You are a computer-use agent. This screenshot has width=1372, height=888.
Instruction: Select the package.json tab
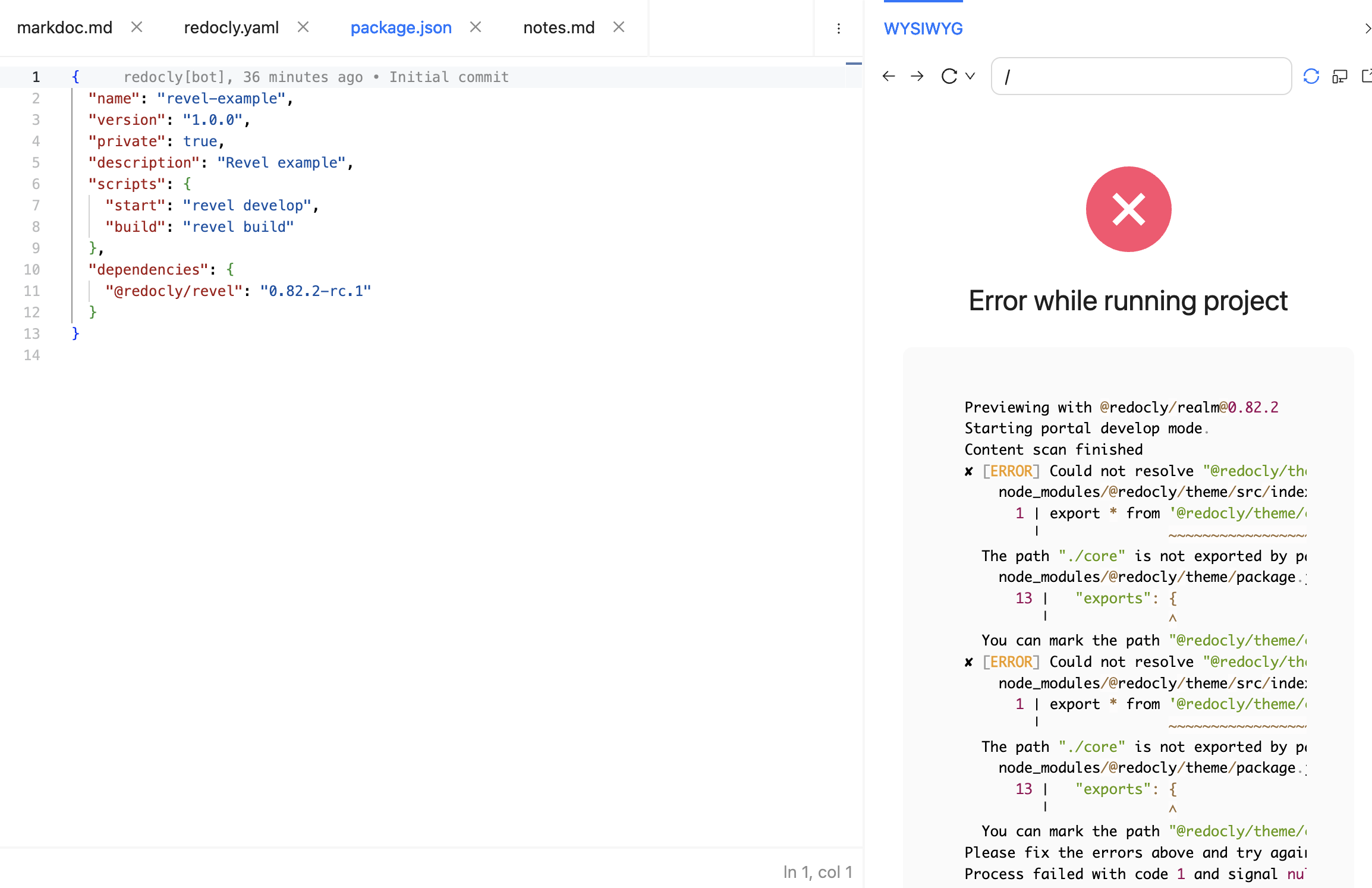point(401,27)
